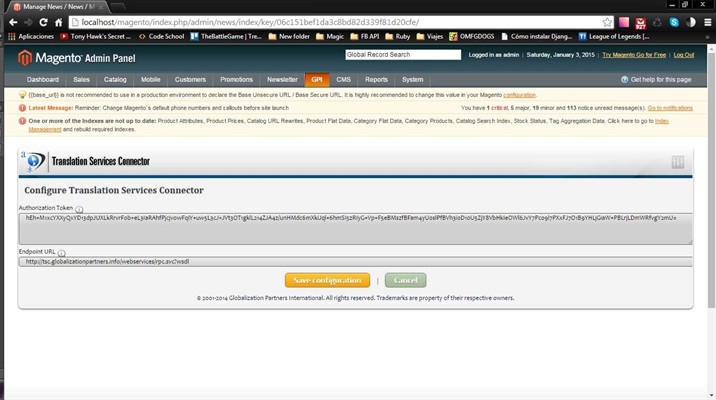Screen dimensions: 716x400
Task: Open TheBattleGame bookmark
Action: pyautogui.click(x=226, y=36)
